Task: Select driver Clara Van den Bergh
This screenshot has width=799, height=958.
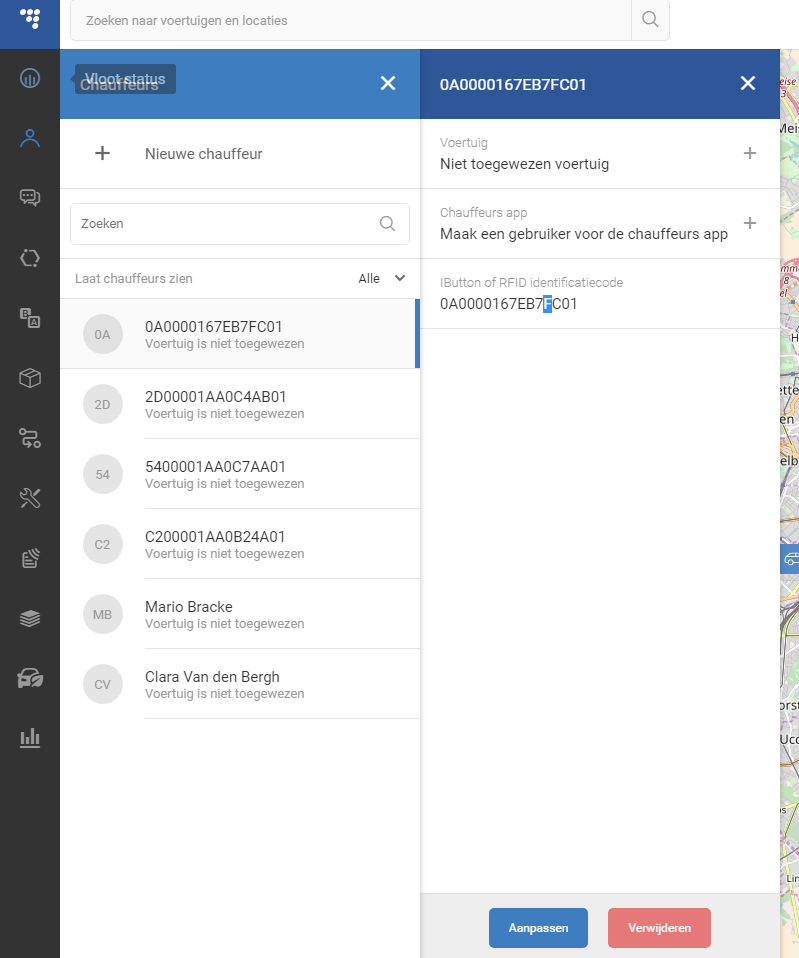Action: [x=240, y=684]
